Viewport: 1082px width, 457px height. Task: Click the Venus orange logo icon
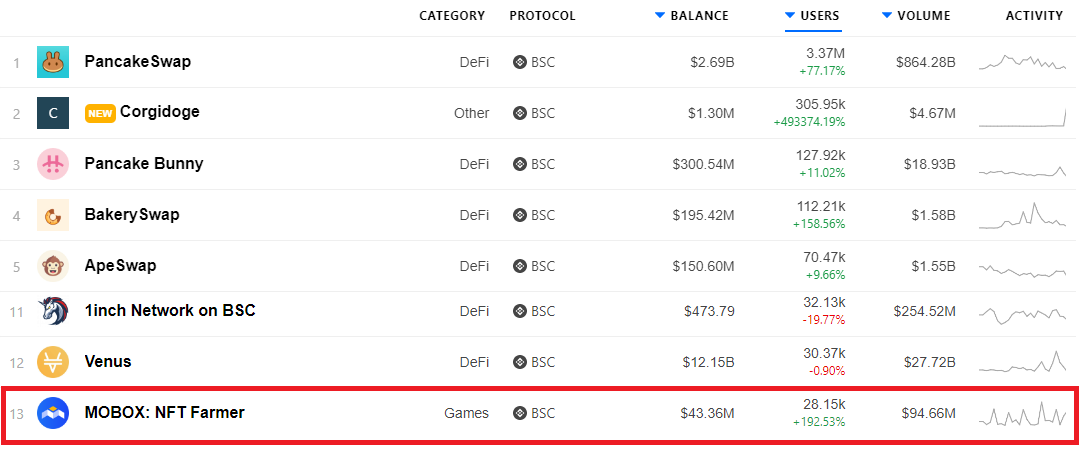point(52,362)
